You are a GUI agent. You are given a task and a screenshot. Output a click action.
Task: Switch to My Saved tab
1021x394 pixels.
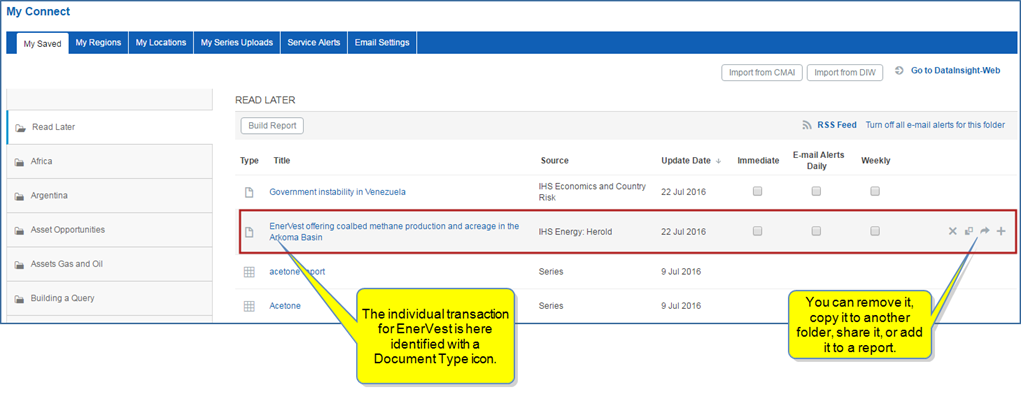point(42,44)
